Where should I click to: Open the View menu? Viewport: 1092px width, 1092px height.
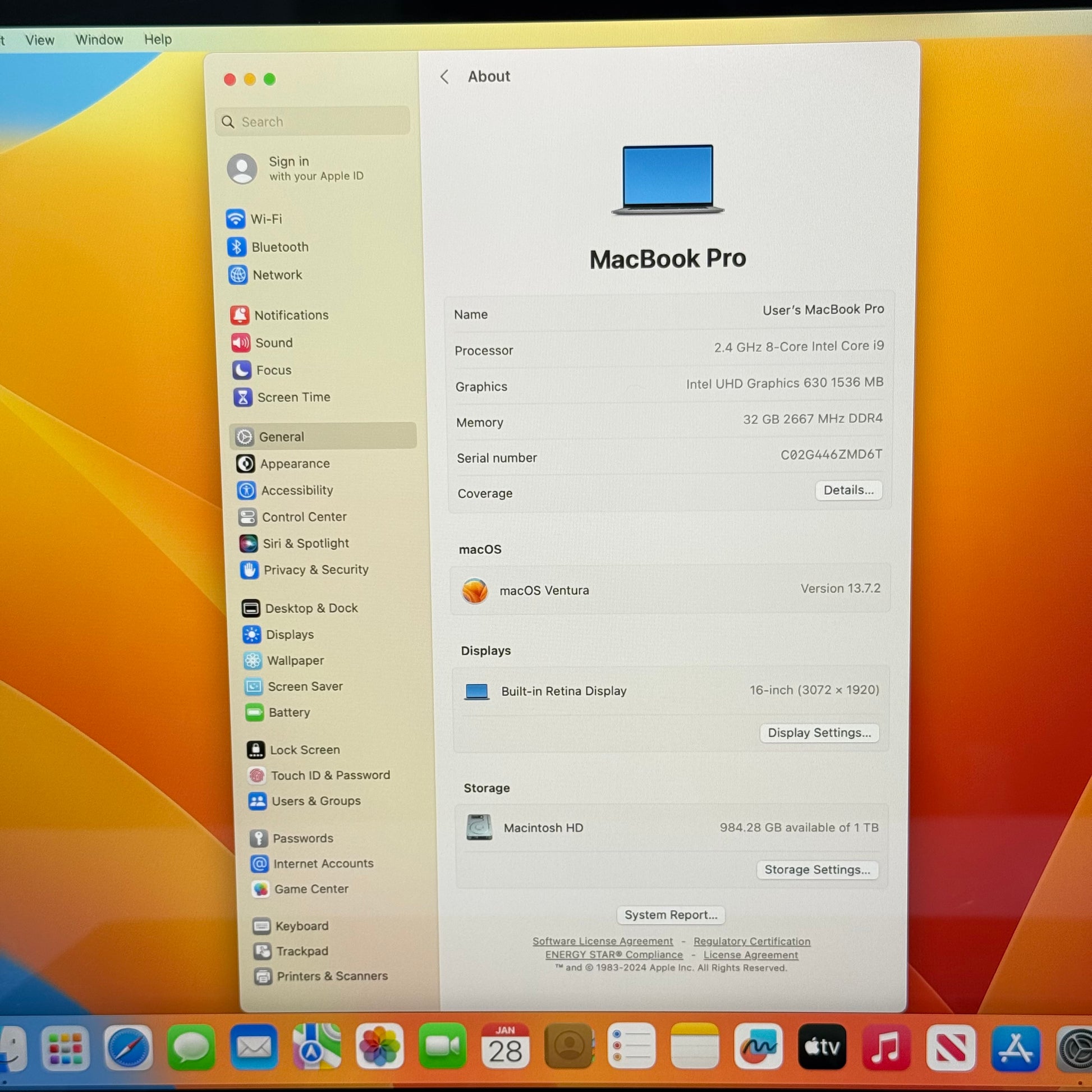coord(40,40)
